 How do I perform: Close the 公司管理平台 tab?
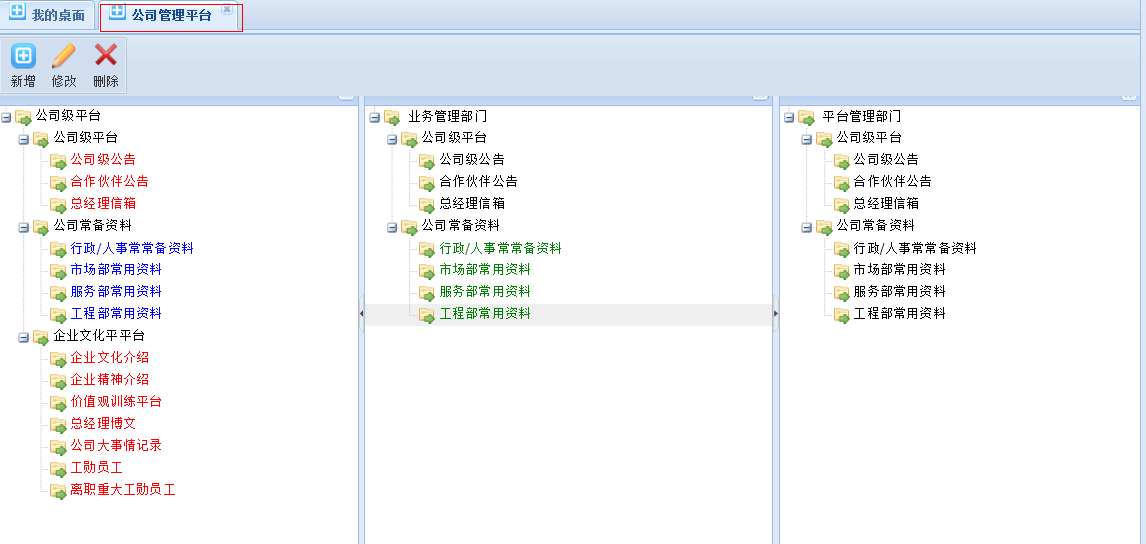click(227, 9)
